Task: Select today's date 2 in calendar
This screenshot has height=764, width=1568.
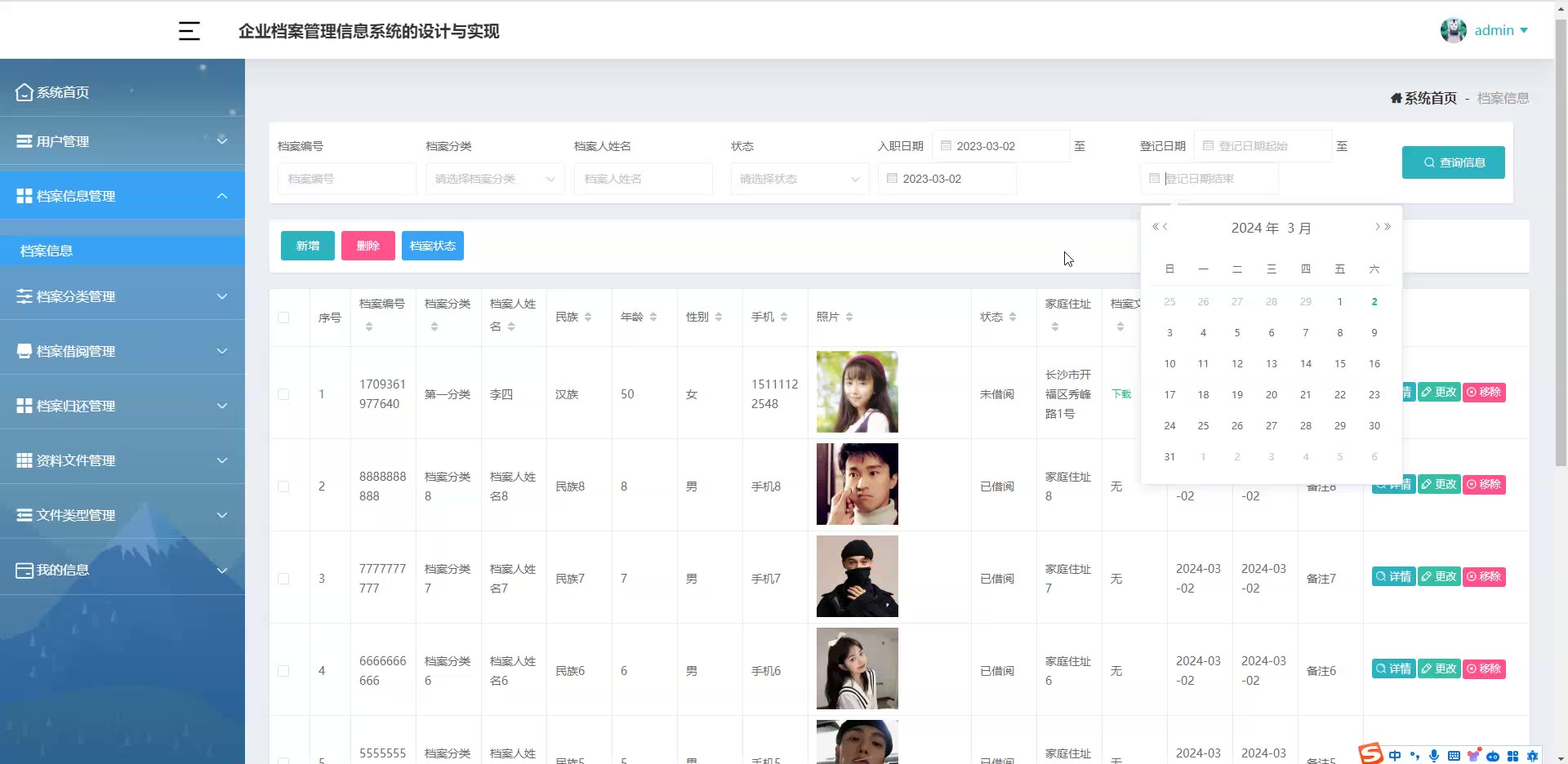Action: [x=1374, y=302]
